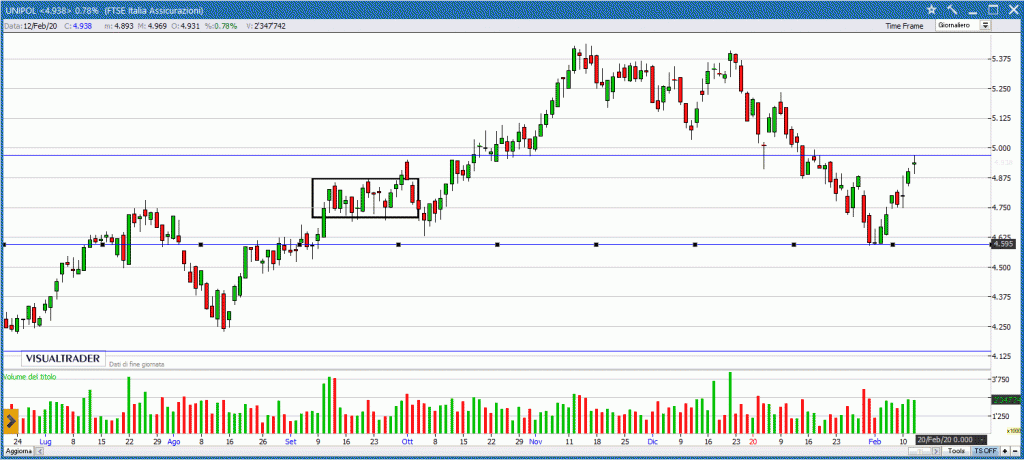
Task: Click the favorites star icon in title bar
Action: point(931,10)
